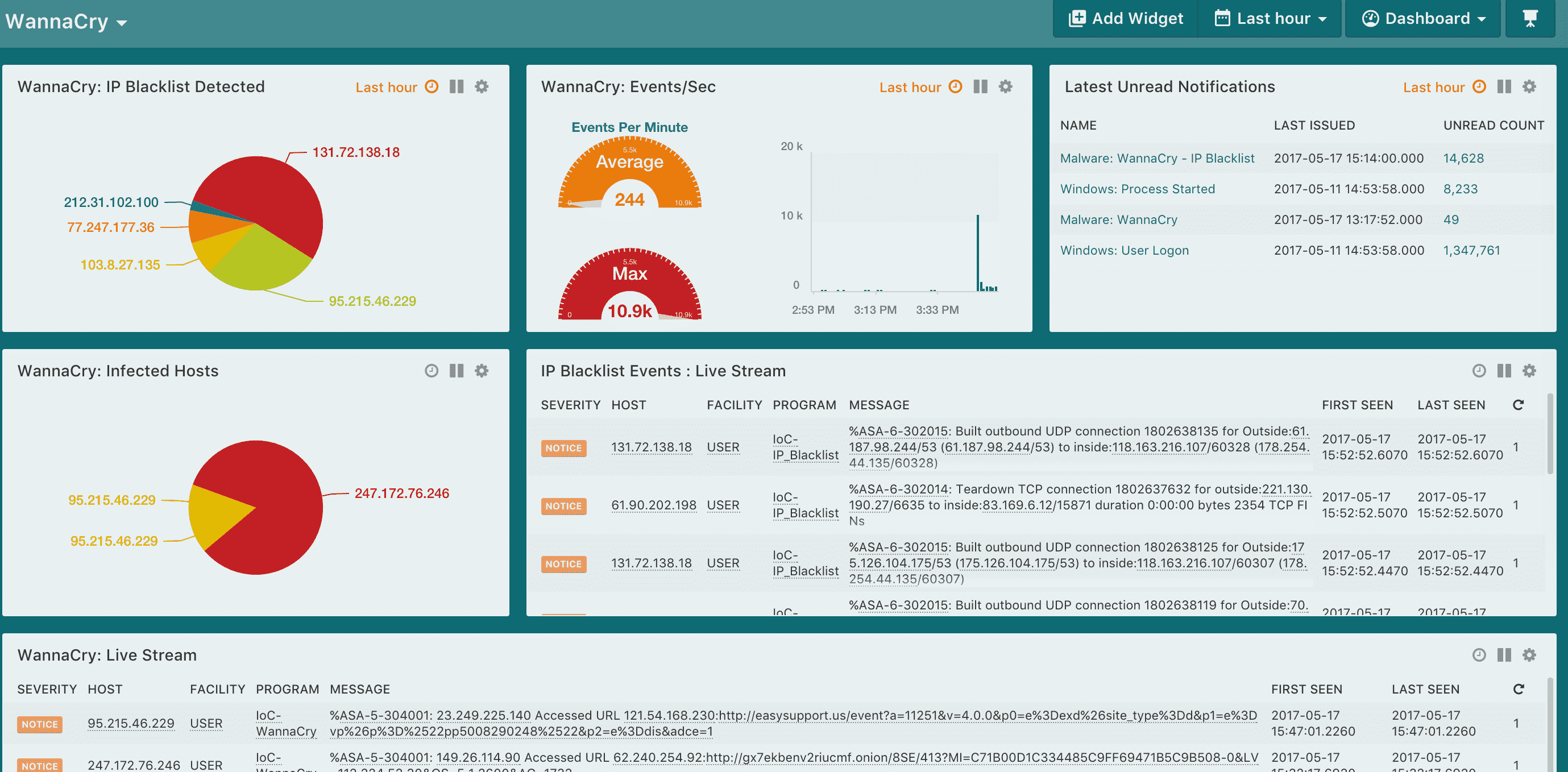Click unread count 14,628
The image size is (1568, 772).
(x=1463, y=158)
